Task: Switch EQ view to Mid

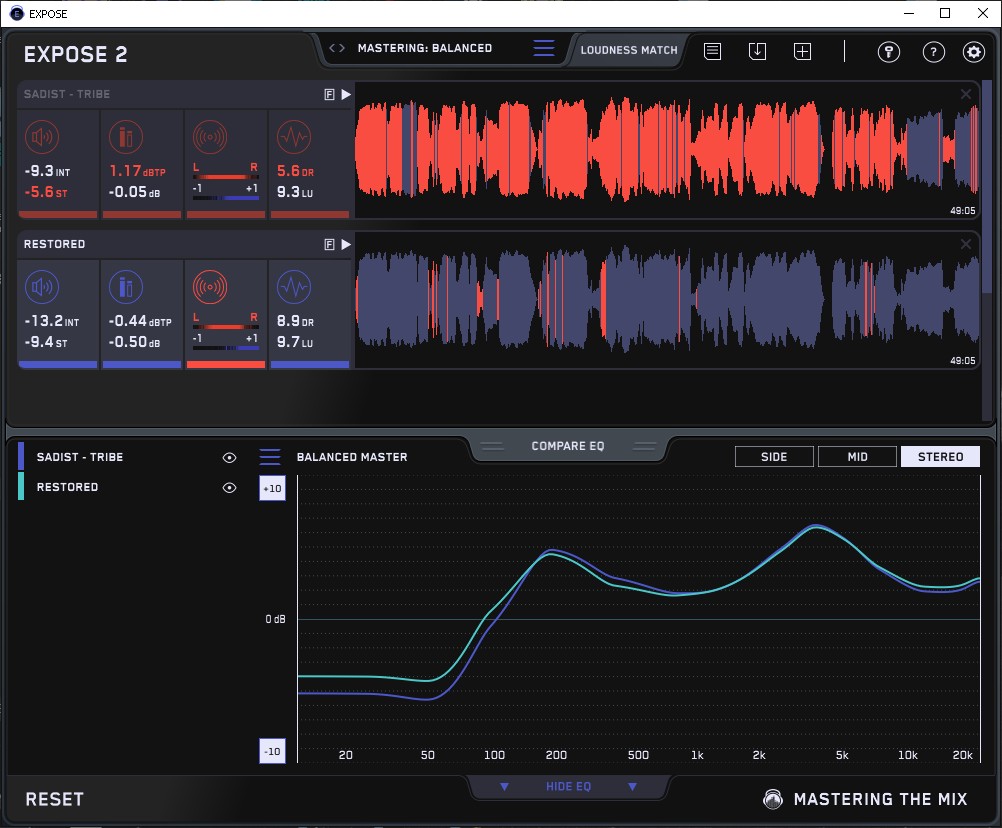Action: (x=857, y=457)
